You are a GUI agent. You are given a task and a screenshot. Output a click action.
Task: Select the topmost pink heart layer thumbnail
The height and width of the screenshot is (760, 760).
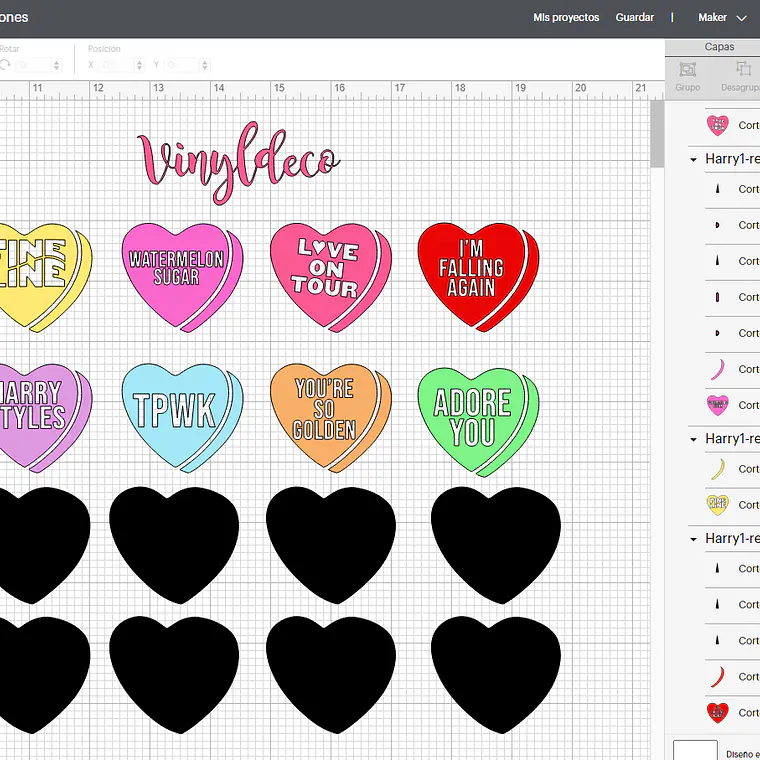click(717, 125)
